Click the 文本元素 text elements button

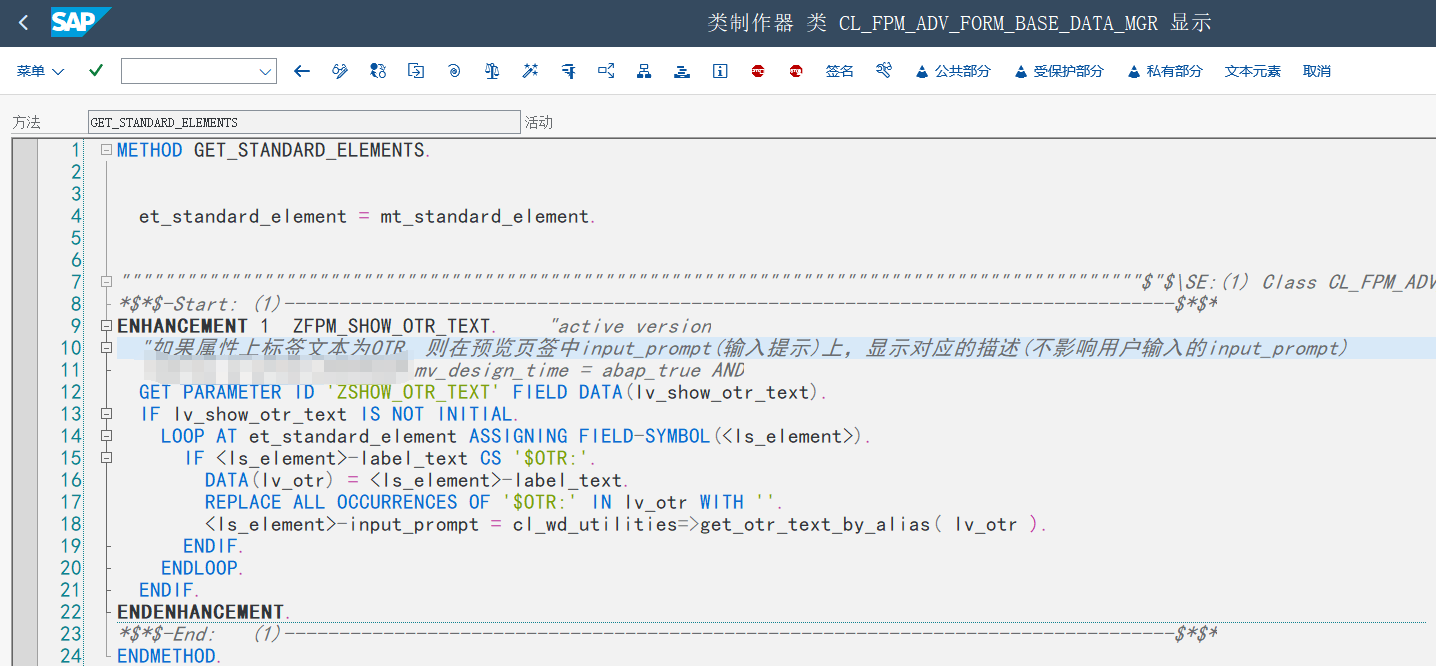pos(1253,71)
